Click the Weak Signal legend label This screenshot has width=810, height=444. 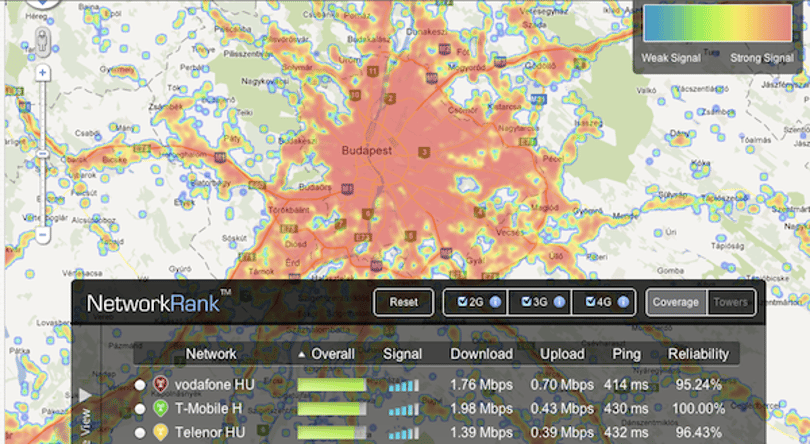point(671,58)
